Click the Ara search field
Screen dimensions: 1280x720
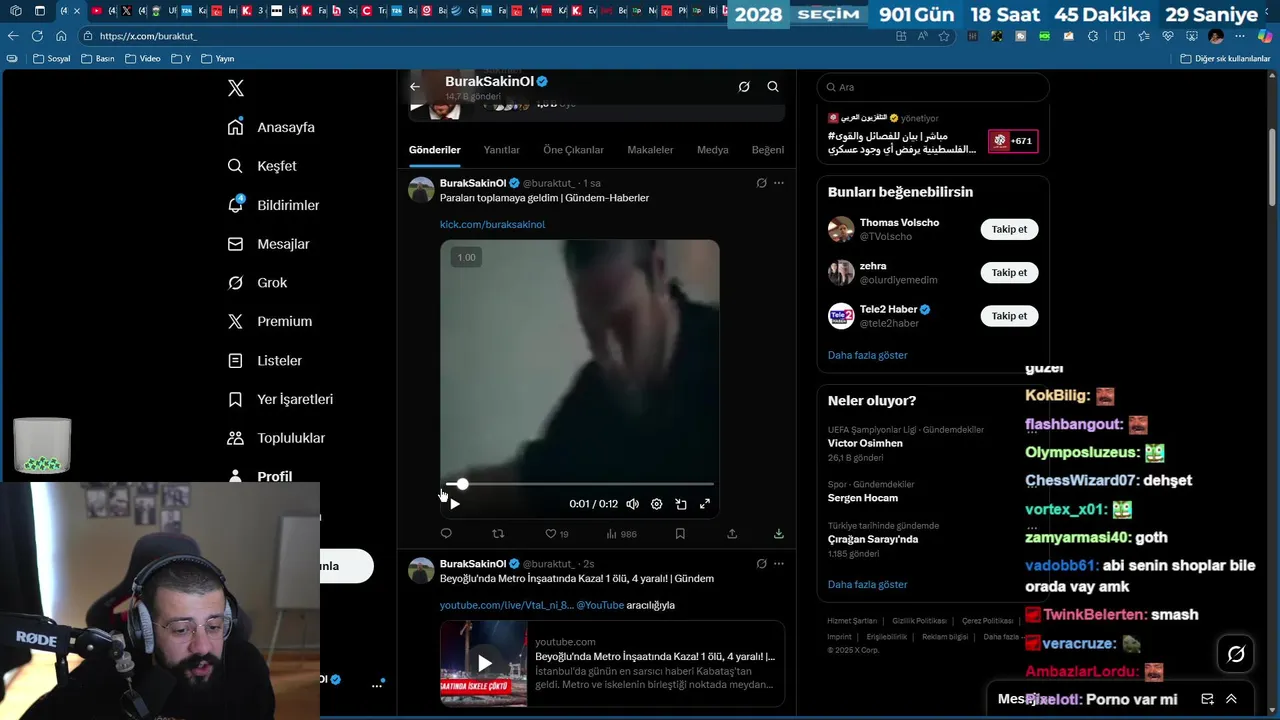933,87
